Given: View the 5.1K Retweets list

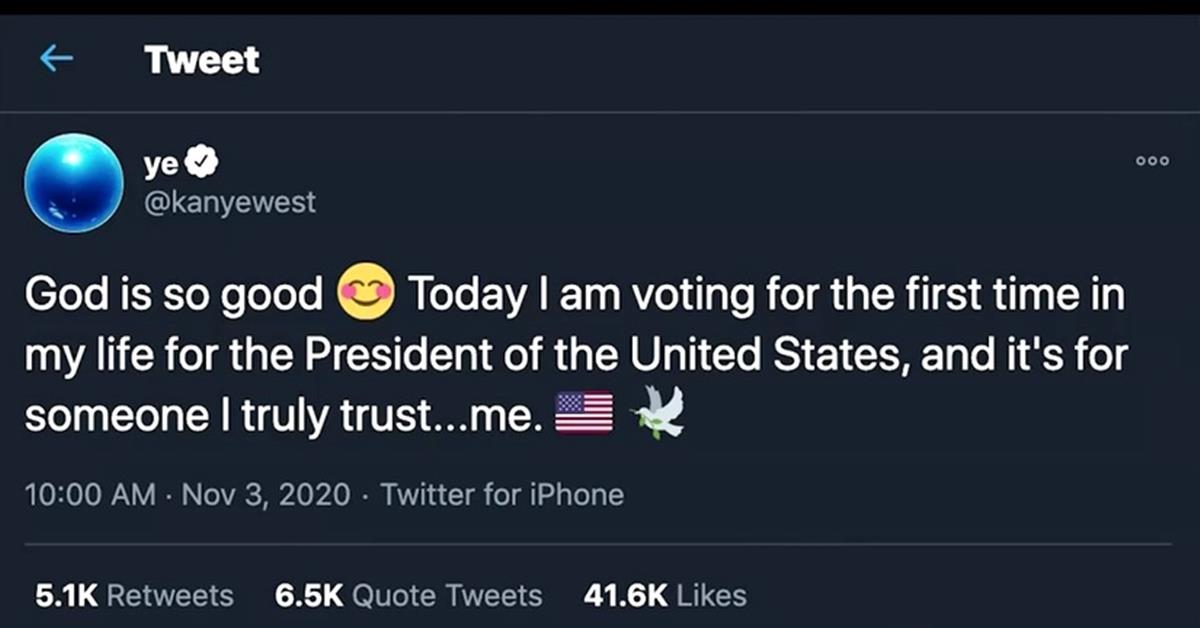Looking at the screenshot, I should [x=134, y=596].
